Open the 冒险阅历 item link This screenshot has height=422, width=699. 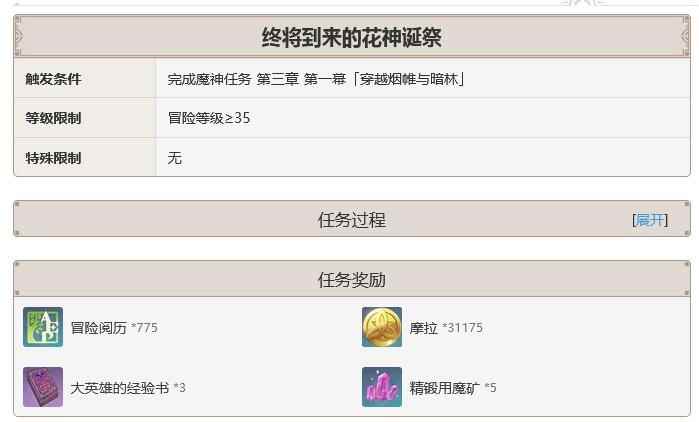99,328
